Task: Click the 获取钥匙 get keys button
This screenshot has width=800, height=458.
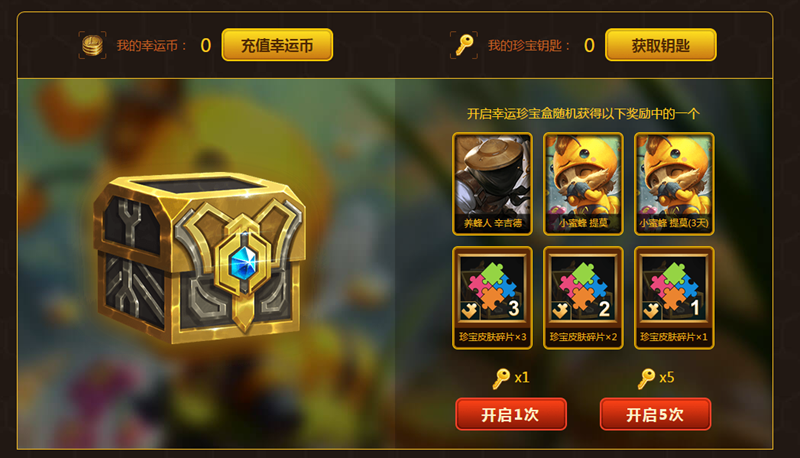Action: point(661,45)
